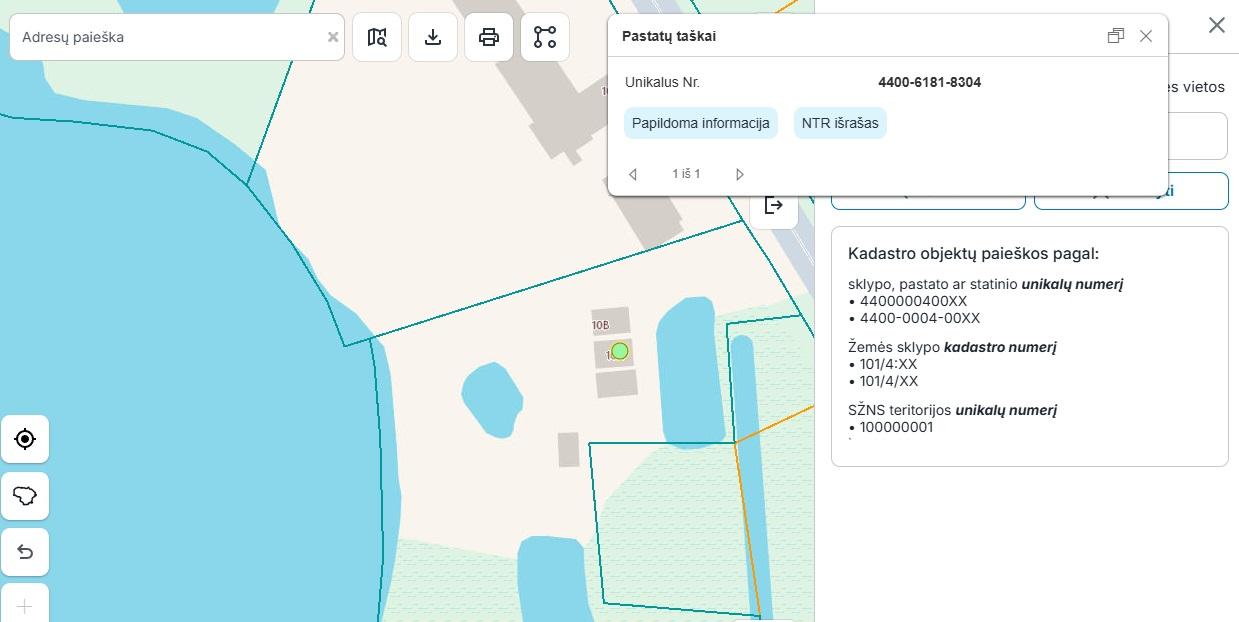Click the example 4400-0004-00XX
The image size is (1239, 622).
click(x=920, y=318)
